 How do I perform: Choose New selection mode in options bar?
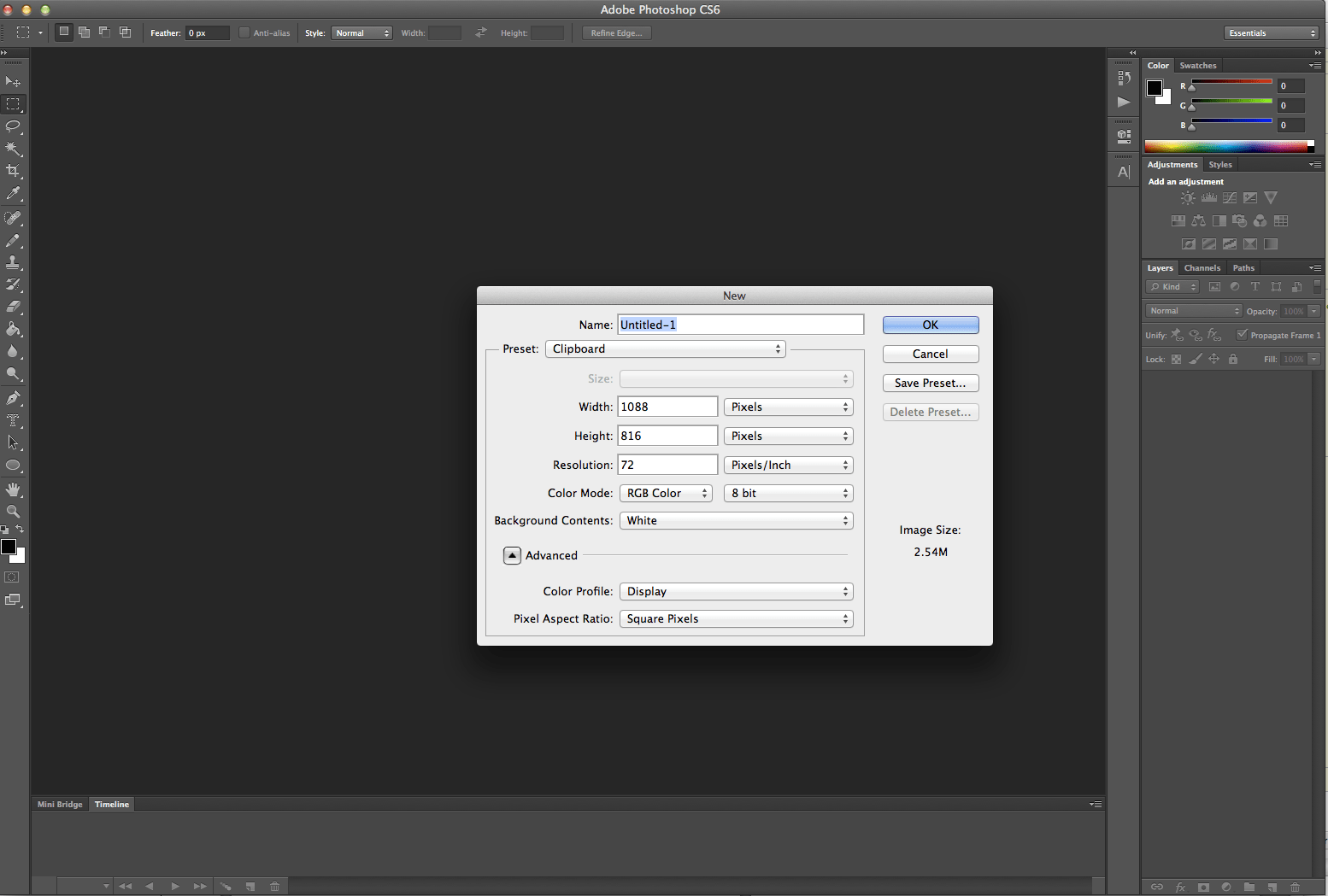64,32
